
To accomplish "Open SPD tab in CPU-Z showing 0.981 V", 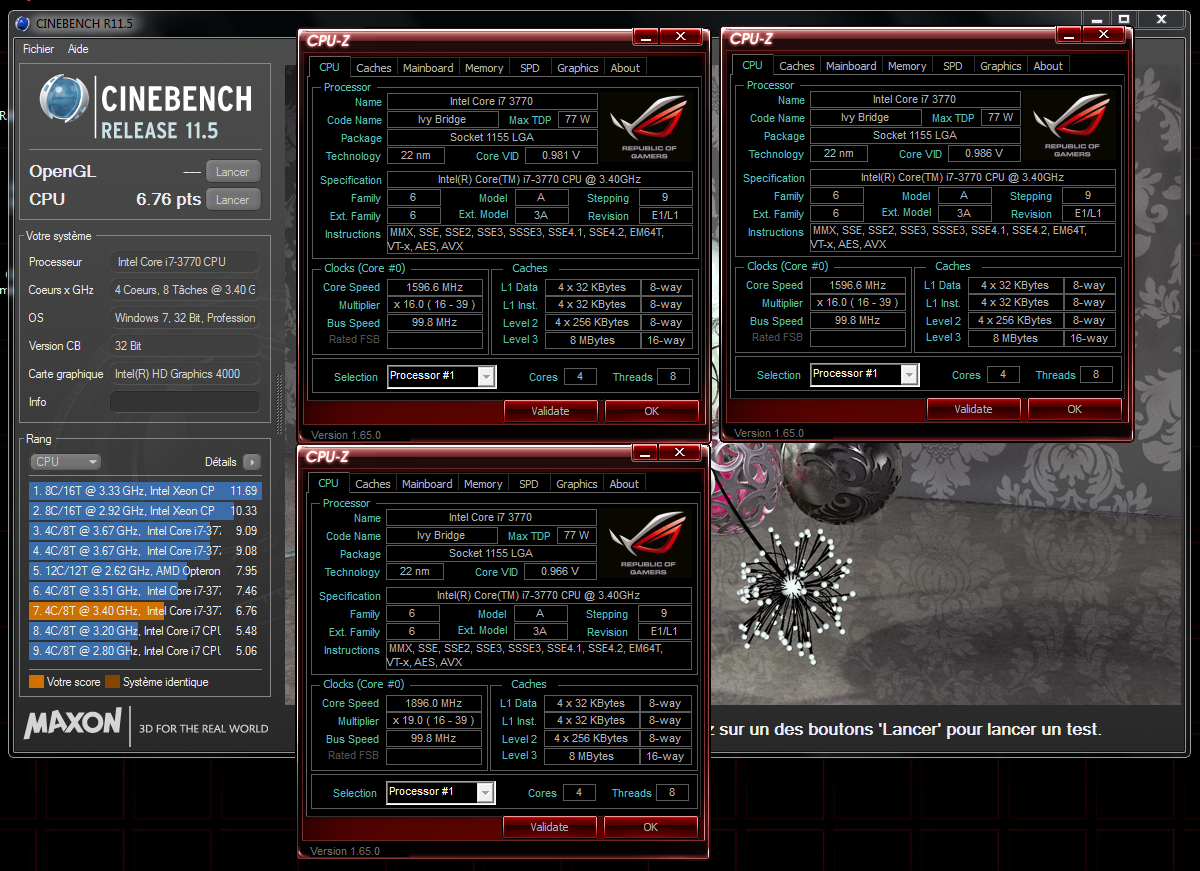I will coord(529,68).
